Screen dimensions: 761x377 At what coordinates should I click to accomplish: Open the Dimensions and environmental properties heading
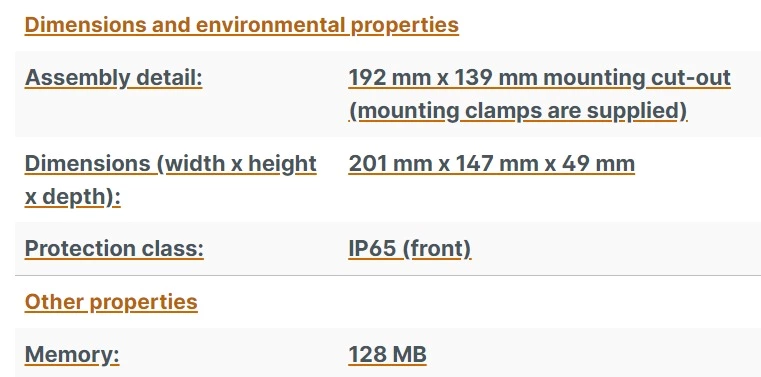[242, 25]
